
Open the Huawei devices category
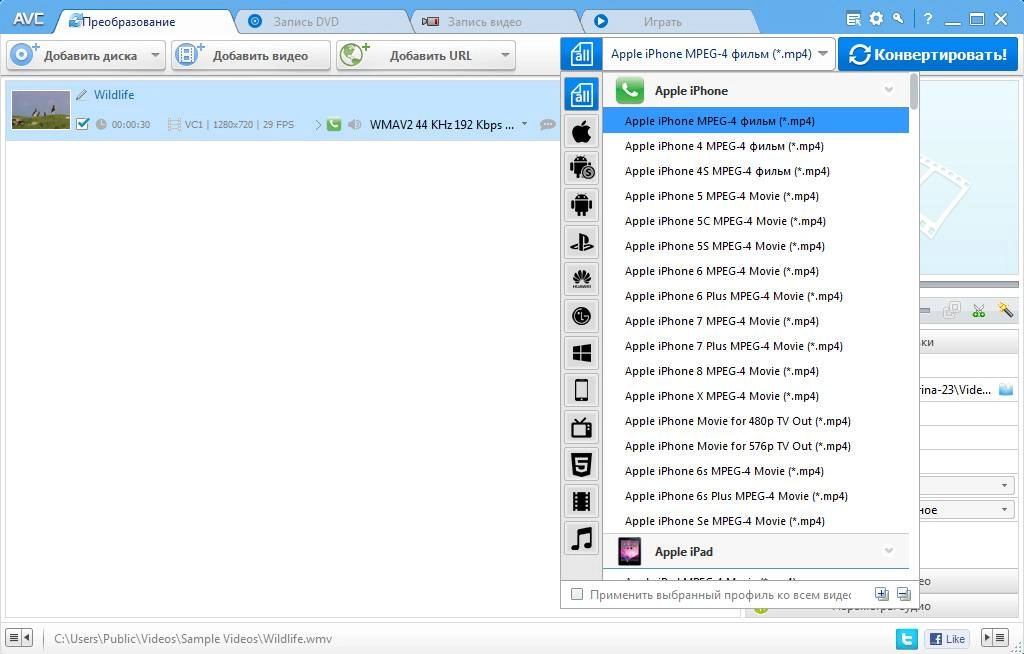click(x=581, y=280)
